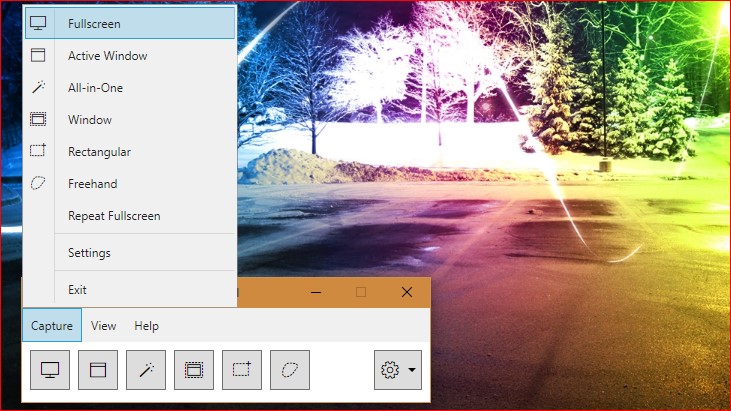Pick All-in-One in the Capture menu
Screen dimensions: 731x411
[130, 88]
